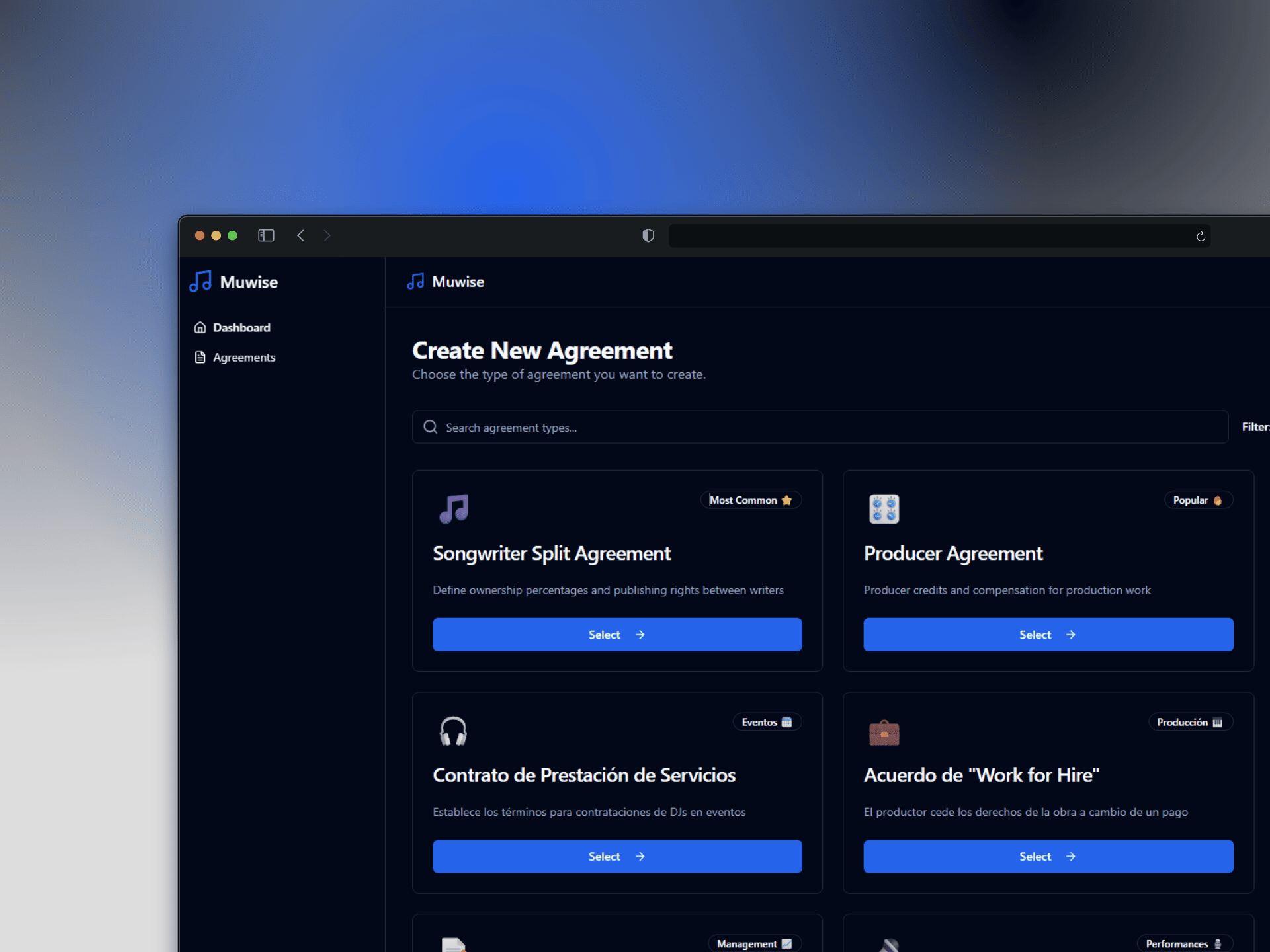Click the microphone icon in Performances badge
This screenshot has width=1270, height=952.
tap(1217, 944)
